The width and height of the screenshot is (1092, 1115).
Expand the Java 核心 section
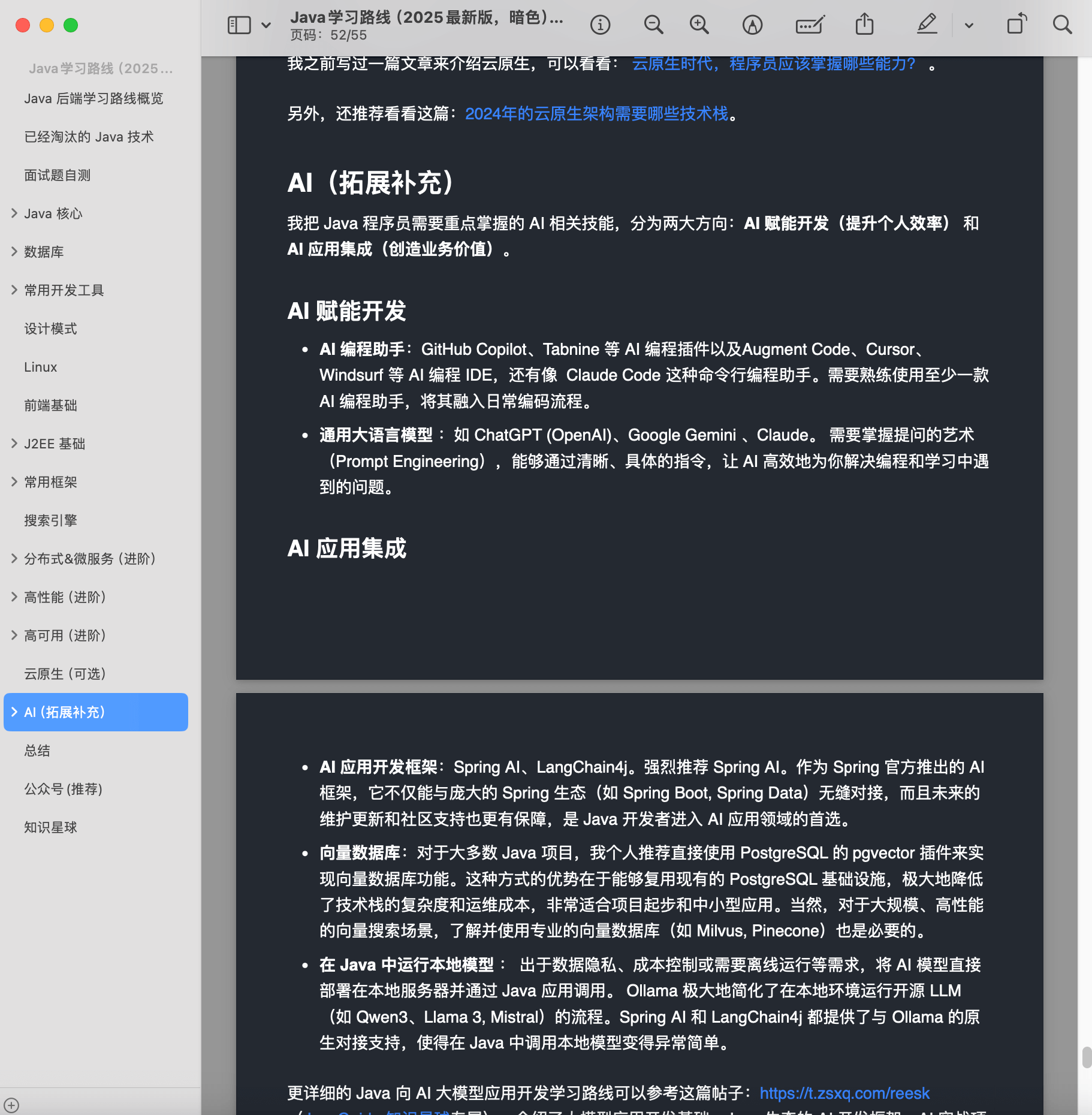[x=14, y=213]
